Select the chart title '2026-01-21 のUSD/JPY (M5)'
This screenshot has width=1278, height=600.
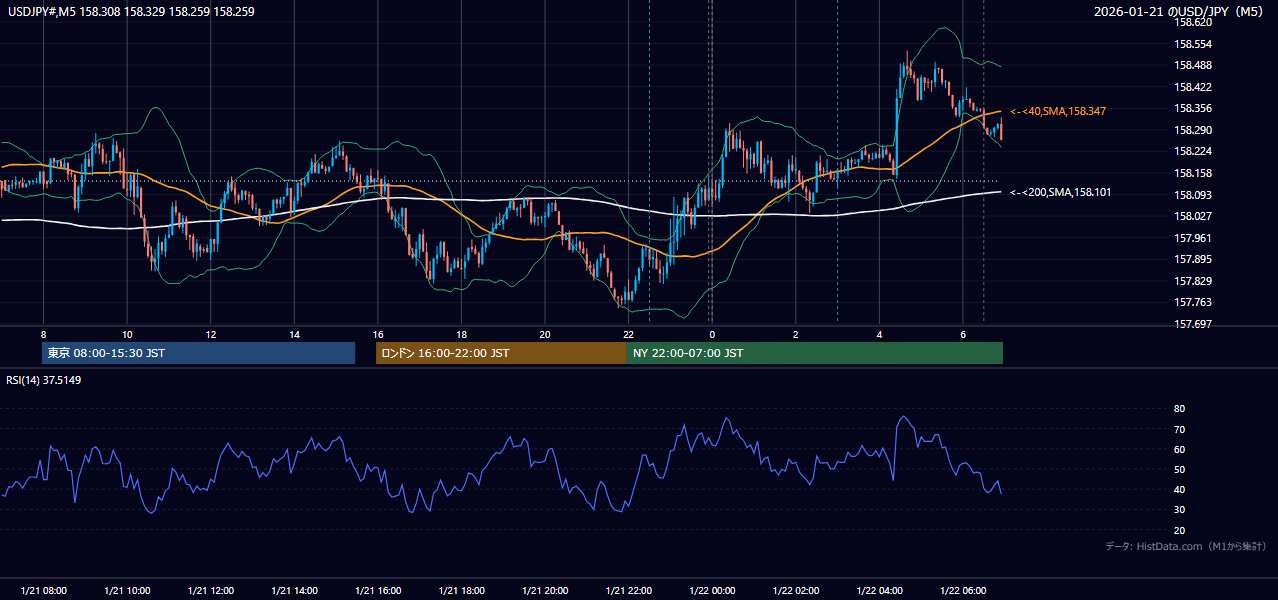[1180, 12]
